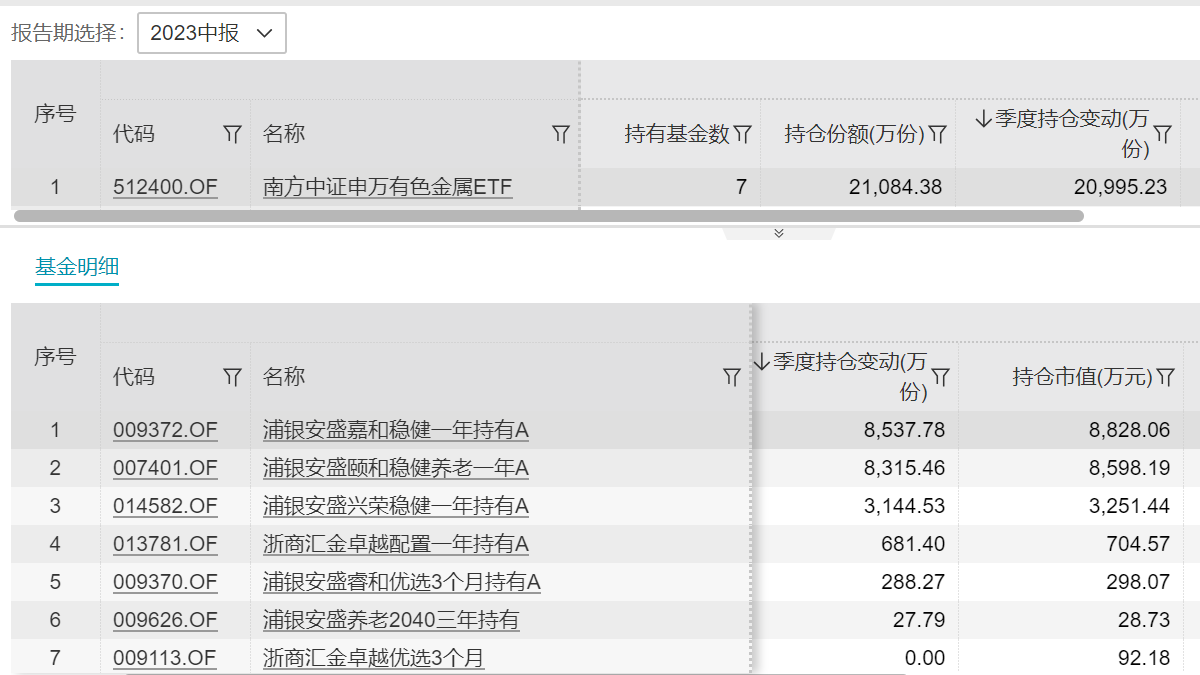This screenshot has width=1200, height=675.
Task: Collapse panel with the double-chevron handle
Action: pyautogui.click(x=779, y=233)
